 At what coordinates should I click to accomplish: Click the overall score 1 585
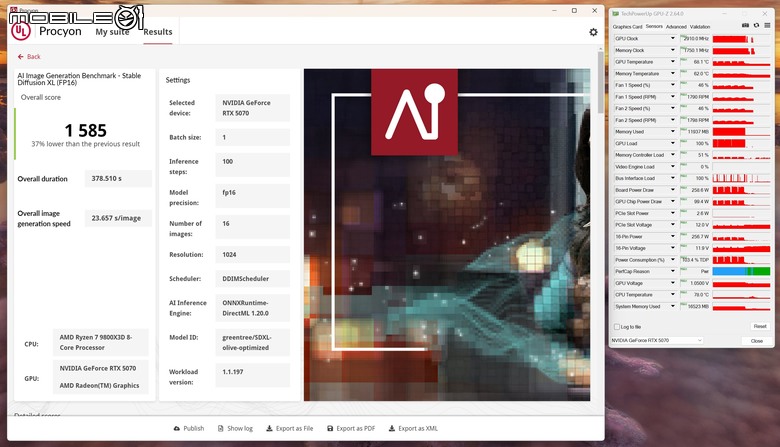pyautogui.click(x=86, y=130)
